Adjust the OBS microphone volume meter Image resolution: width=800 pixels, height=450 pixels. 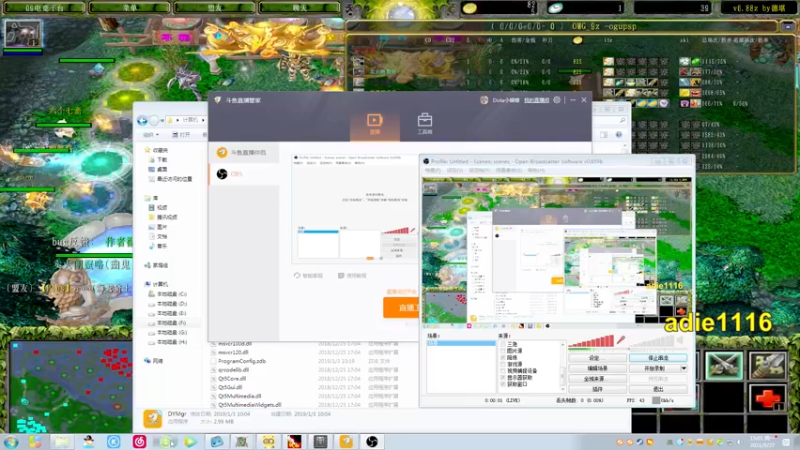(x=591, y=341)
